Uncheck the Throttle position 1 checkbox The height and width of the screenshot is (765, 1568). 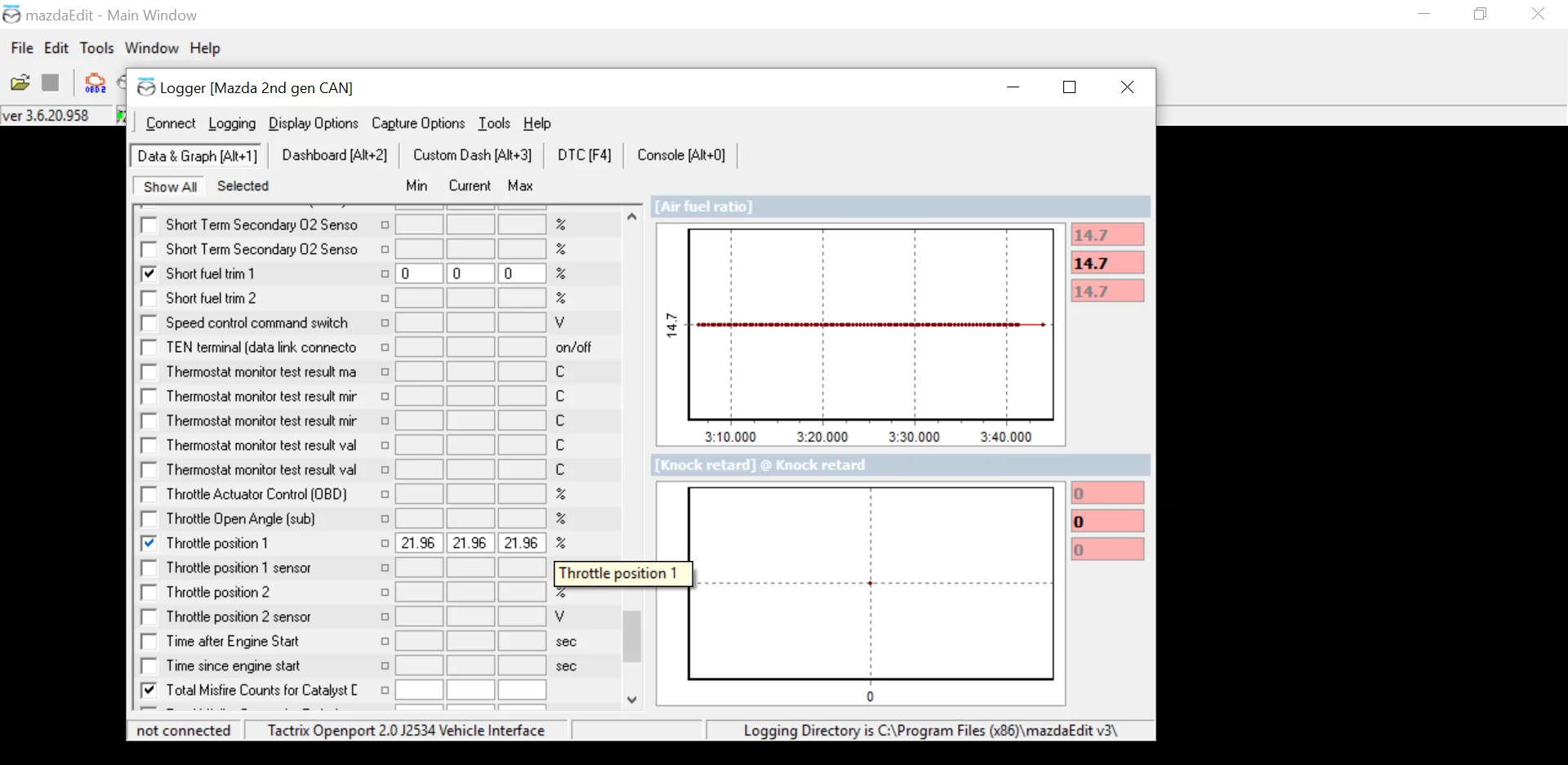pyautogui.click(x=149, y=543)
